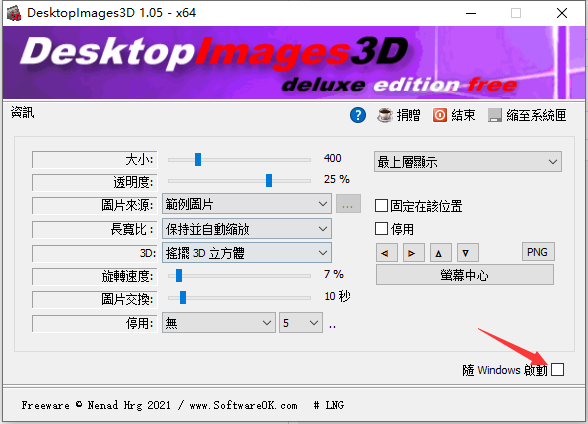Move the image right with the right arrow button
Viewport: 588px width, 424px height.
[x=414, y=253]
